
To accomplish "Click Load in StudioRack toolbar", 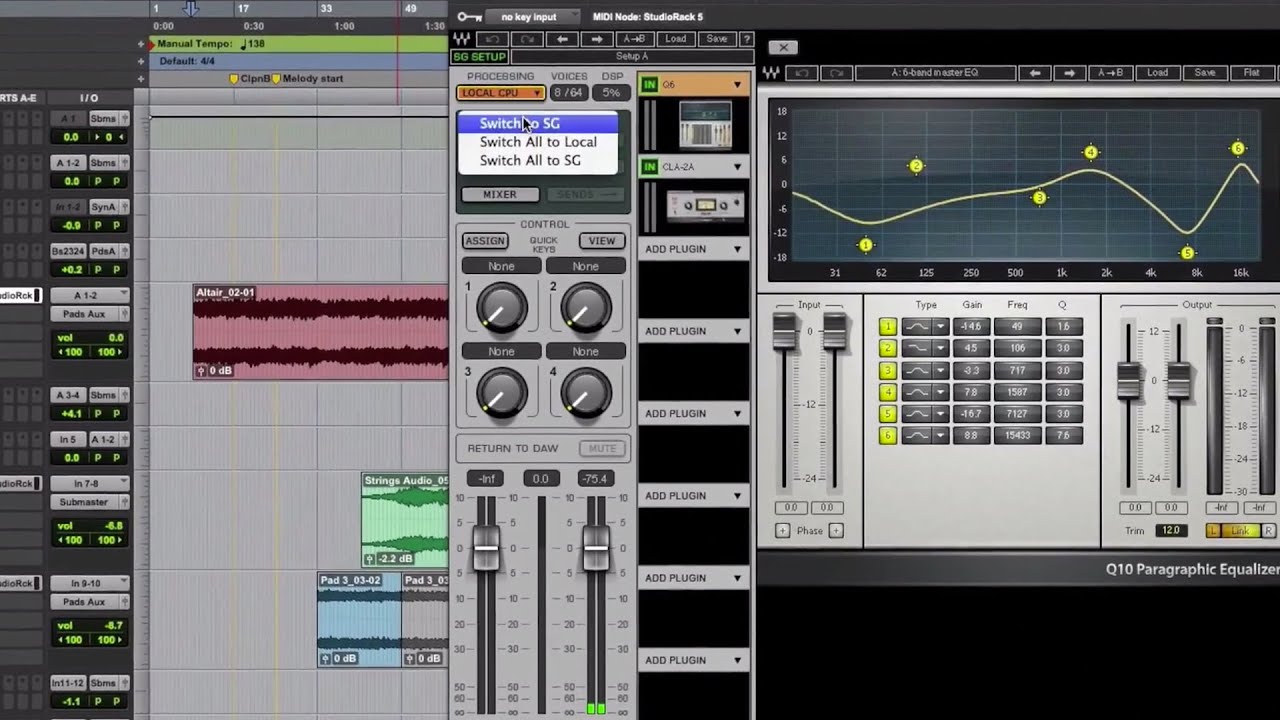I will coord(676,39).
